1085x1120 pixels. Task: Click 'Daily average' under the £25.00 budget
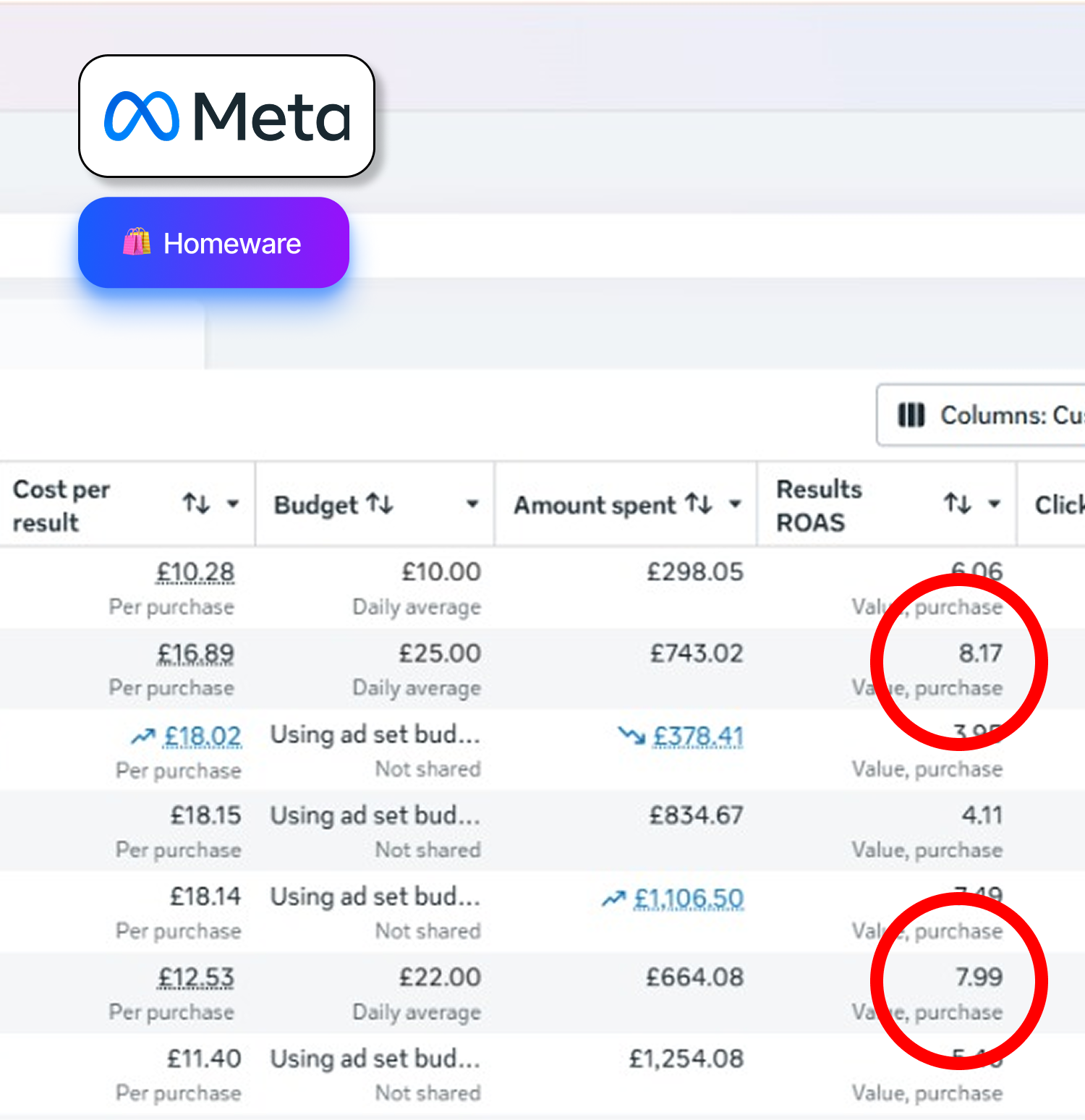coord(417,689)
